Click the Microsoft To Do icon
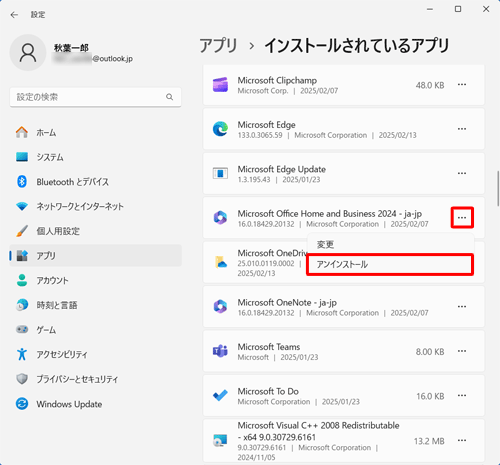The width and height of the screenshot is (500, 465). pos(220,396)
